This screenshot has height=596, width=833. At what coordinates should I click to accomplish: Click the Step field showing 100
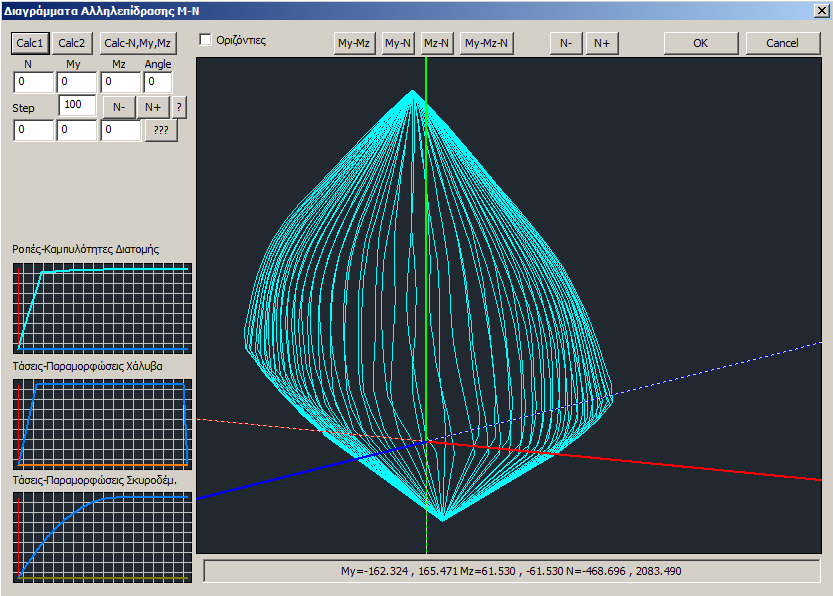pyautogui.click(x=77, y=105)
